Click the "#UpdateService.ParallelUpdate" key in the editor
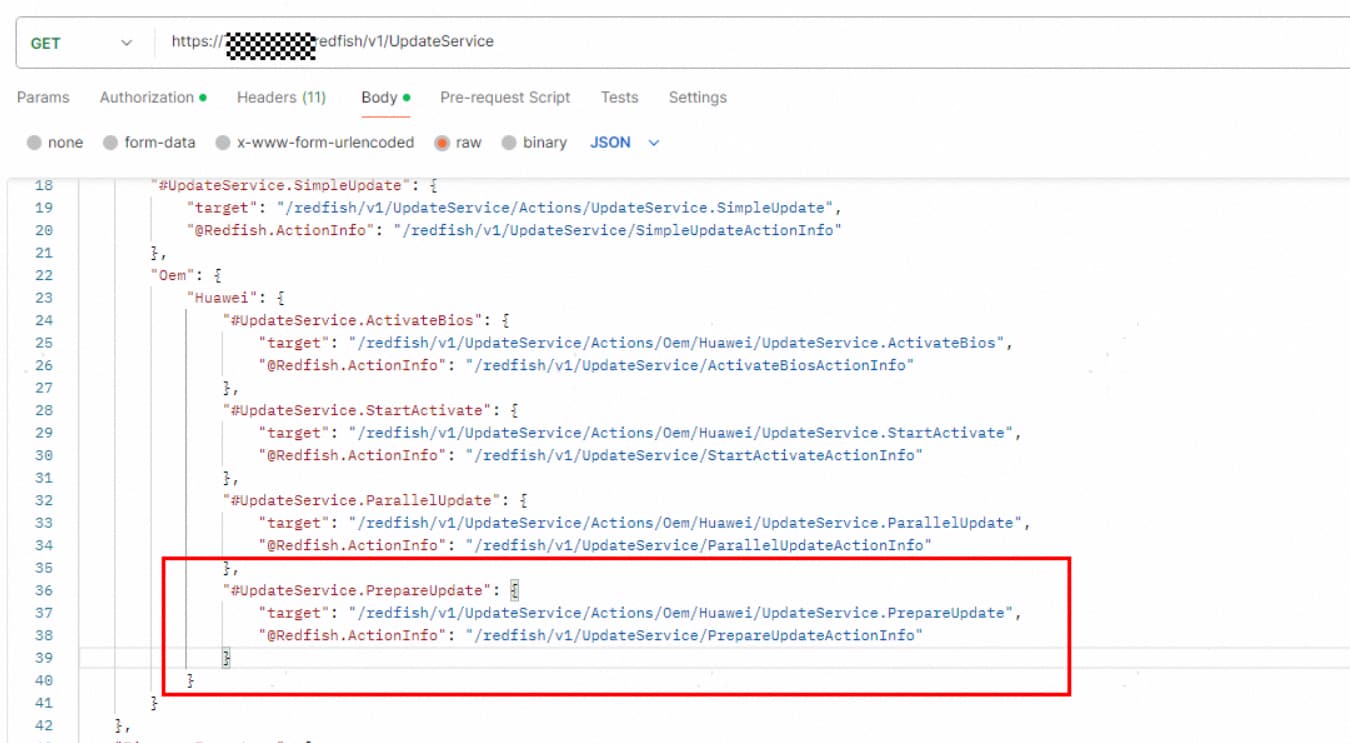 coord(363,500)
